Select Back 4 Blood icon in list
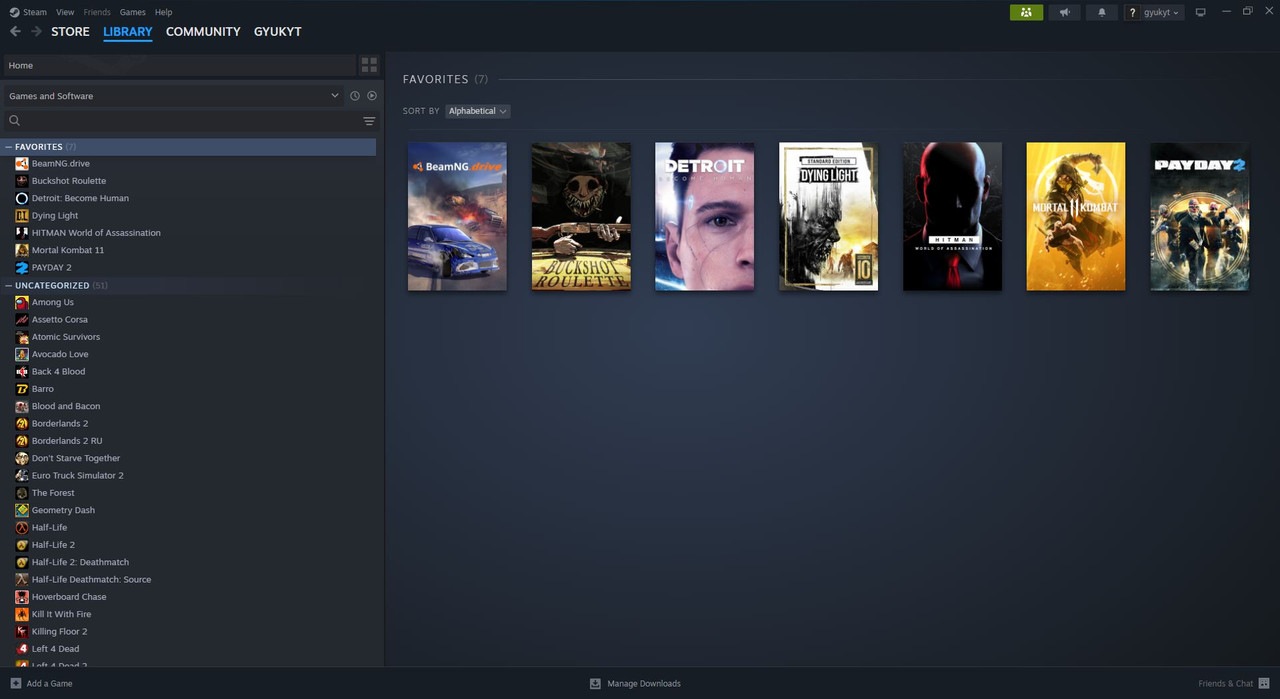Viewport: 1280px width, 699px height. click(x=22, y=371)
